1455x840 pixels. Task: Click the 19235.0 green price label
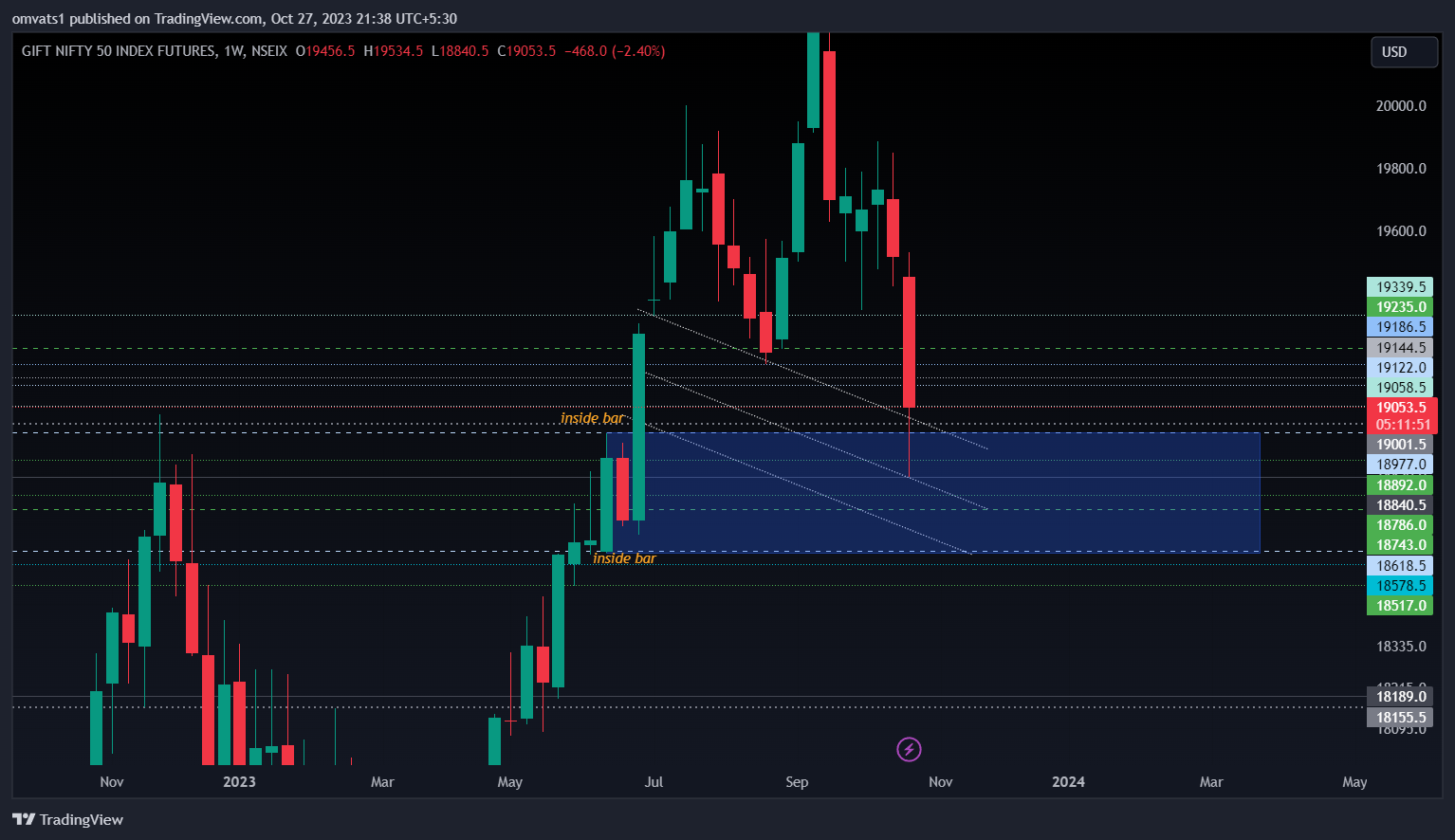point(1400,307)
